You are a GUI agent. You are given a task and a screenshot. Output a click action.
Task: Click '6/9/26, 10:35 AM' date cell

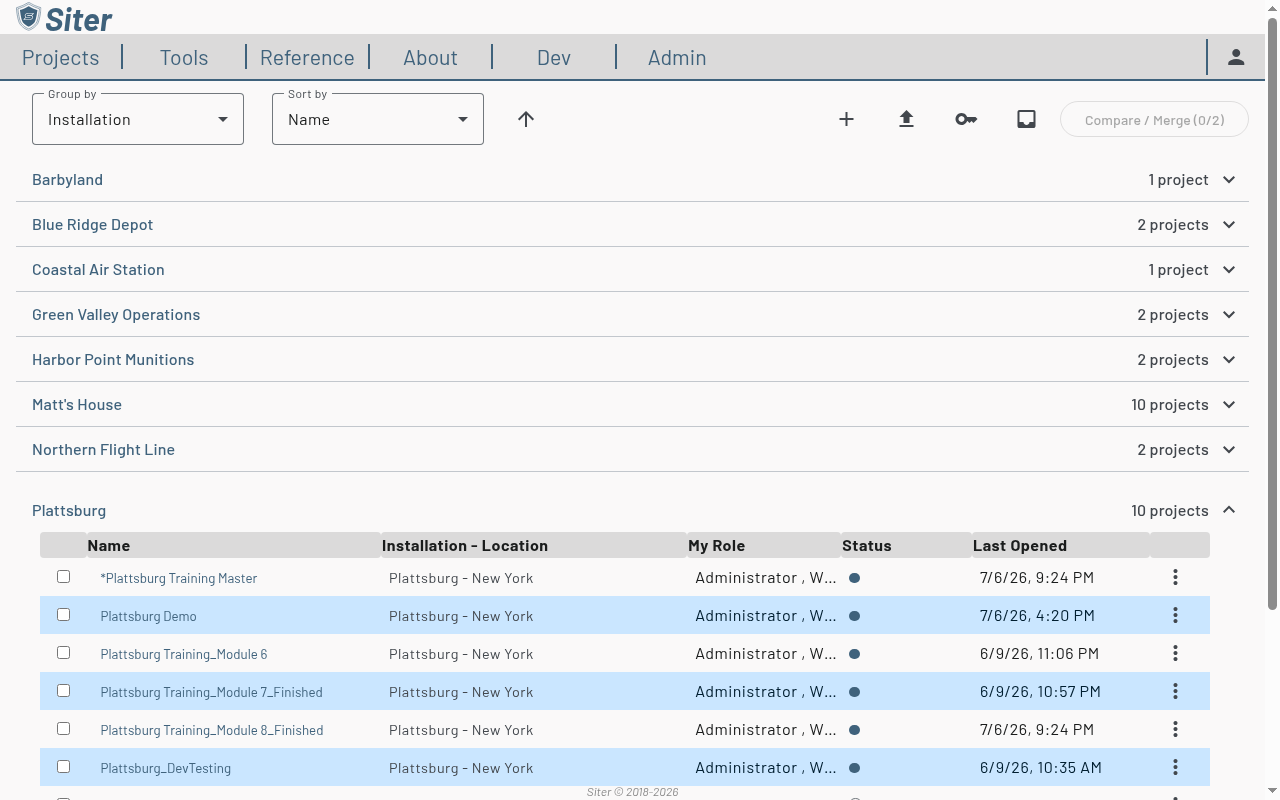tap(1041, 768)
